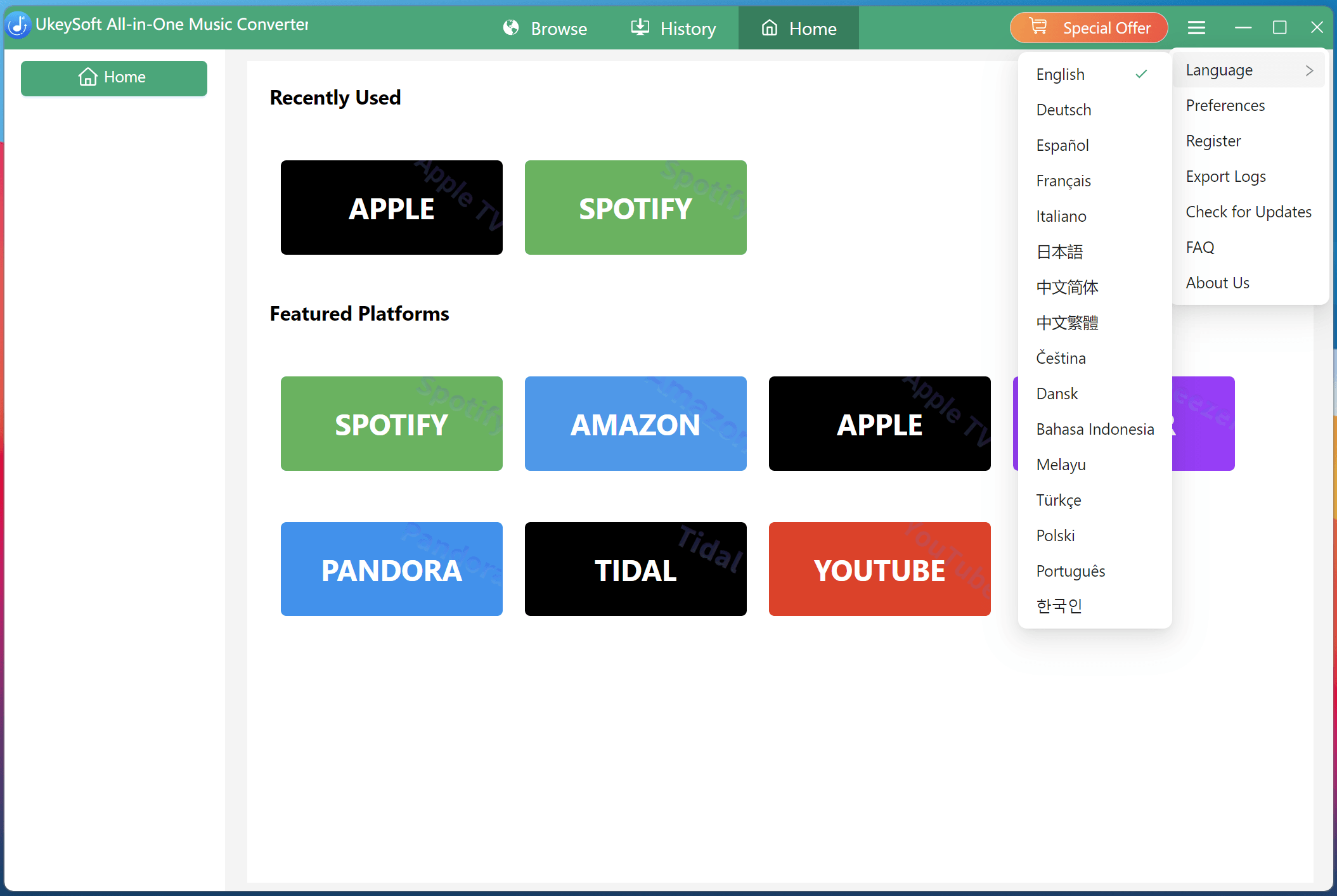The width and height of the screenshot is (1337, 896).
Task: Choose 한국어 from the language list
Action: (1059, 605)
